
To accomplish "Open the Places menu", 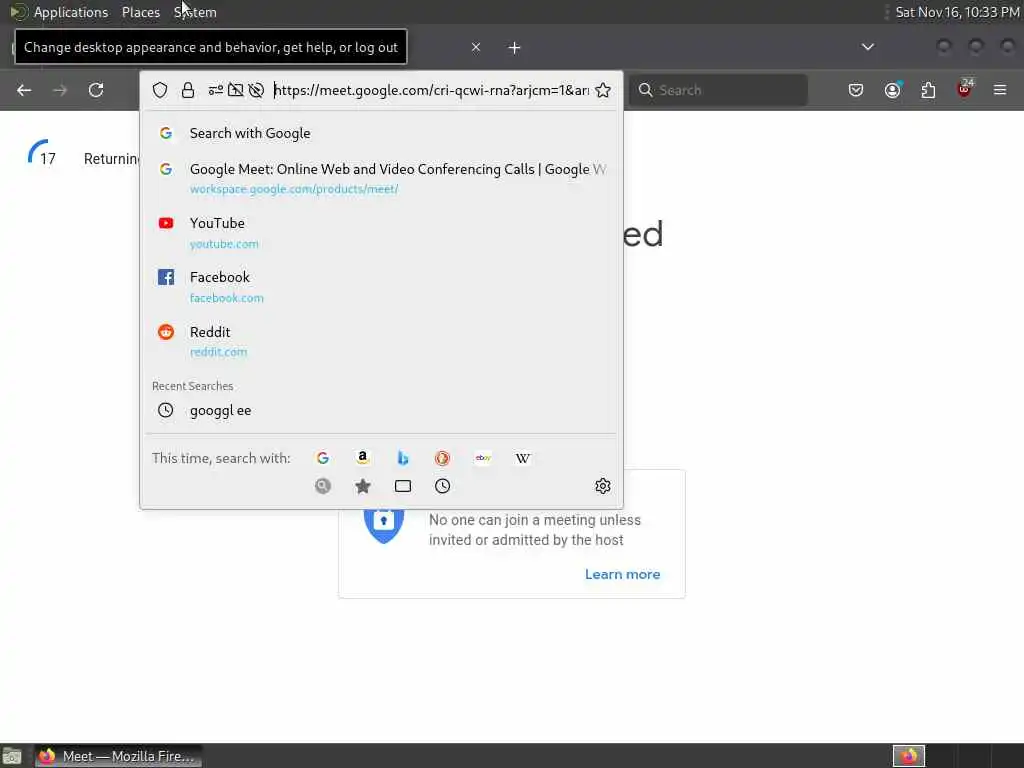I will click(x=141, y=12).
